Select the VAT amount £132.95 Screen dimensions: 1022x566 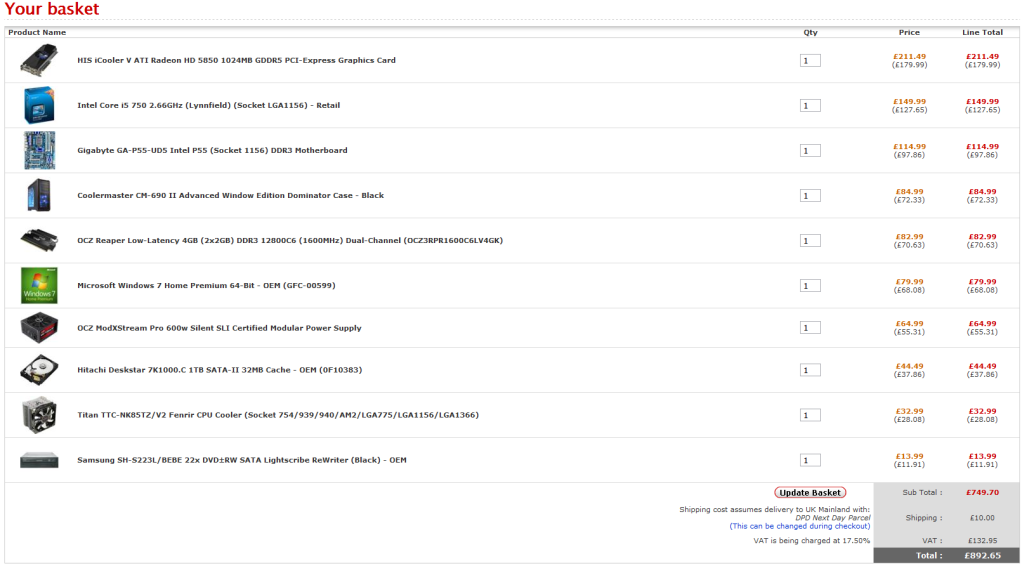[x=982, y=541]
